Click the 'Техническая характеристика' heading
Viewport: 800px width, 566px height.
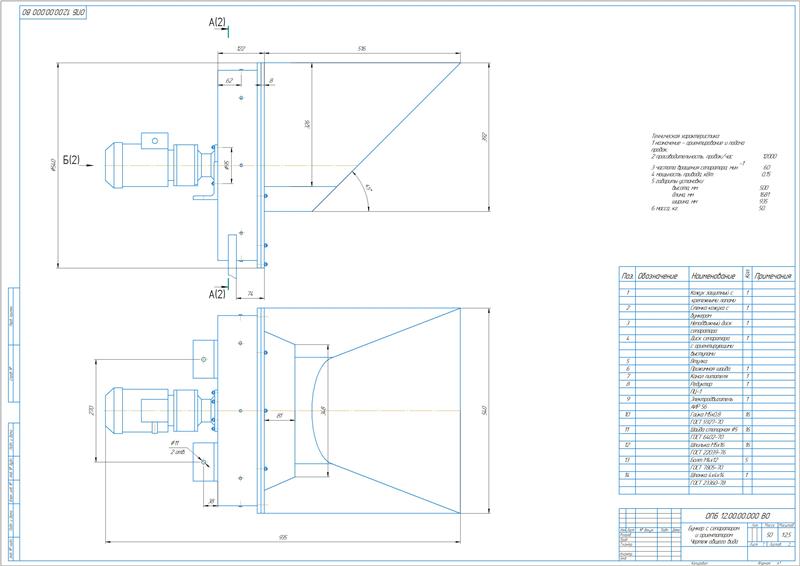click(685, 136)
